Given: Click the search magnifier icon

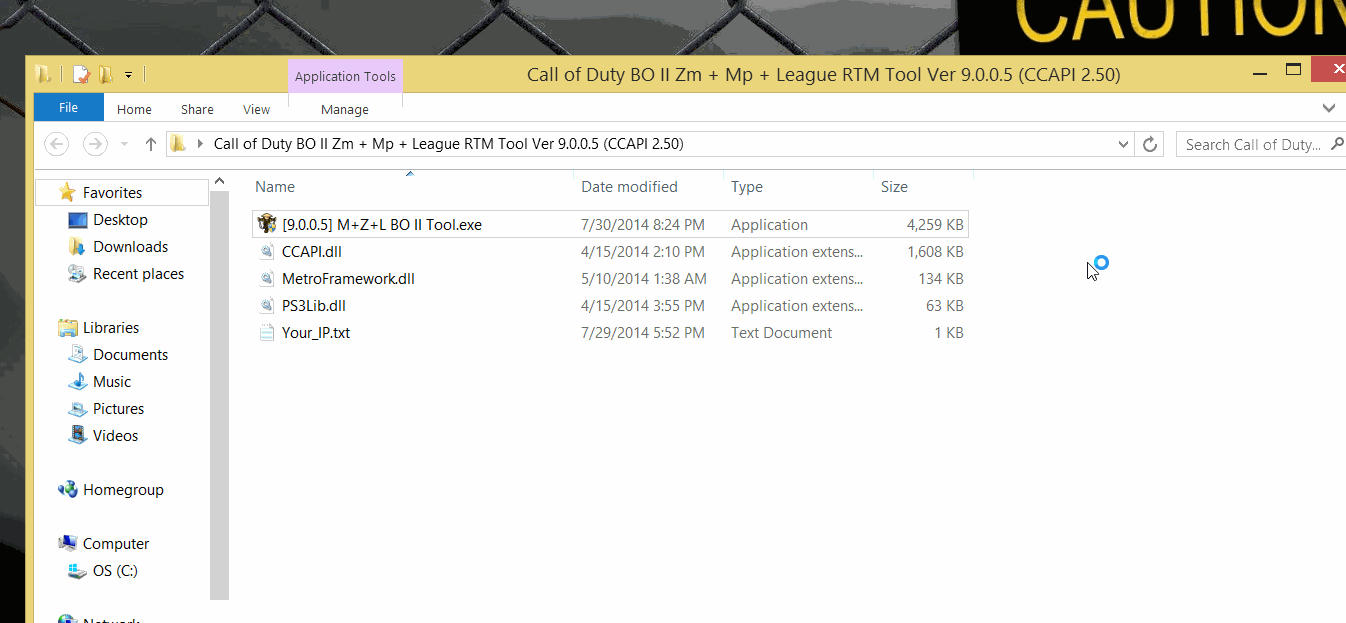Looking at the screenshot, I should (1337, 144).
